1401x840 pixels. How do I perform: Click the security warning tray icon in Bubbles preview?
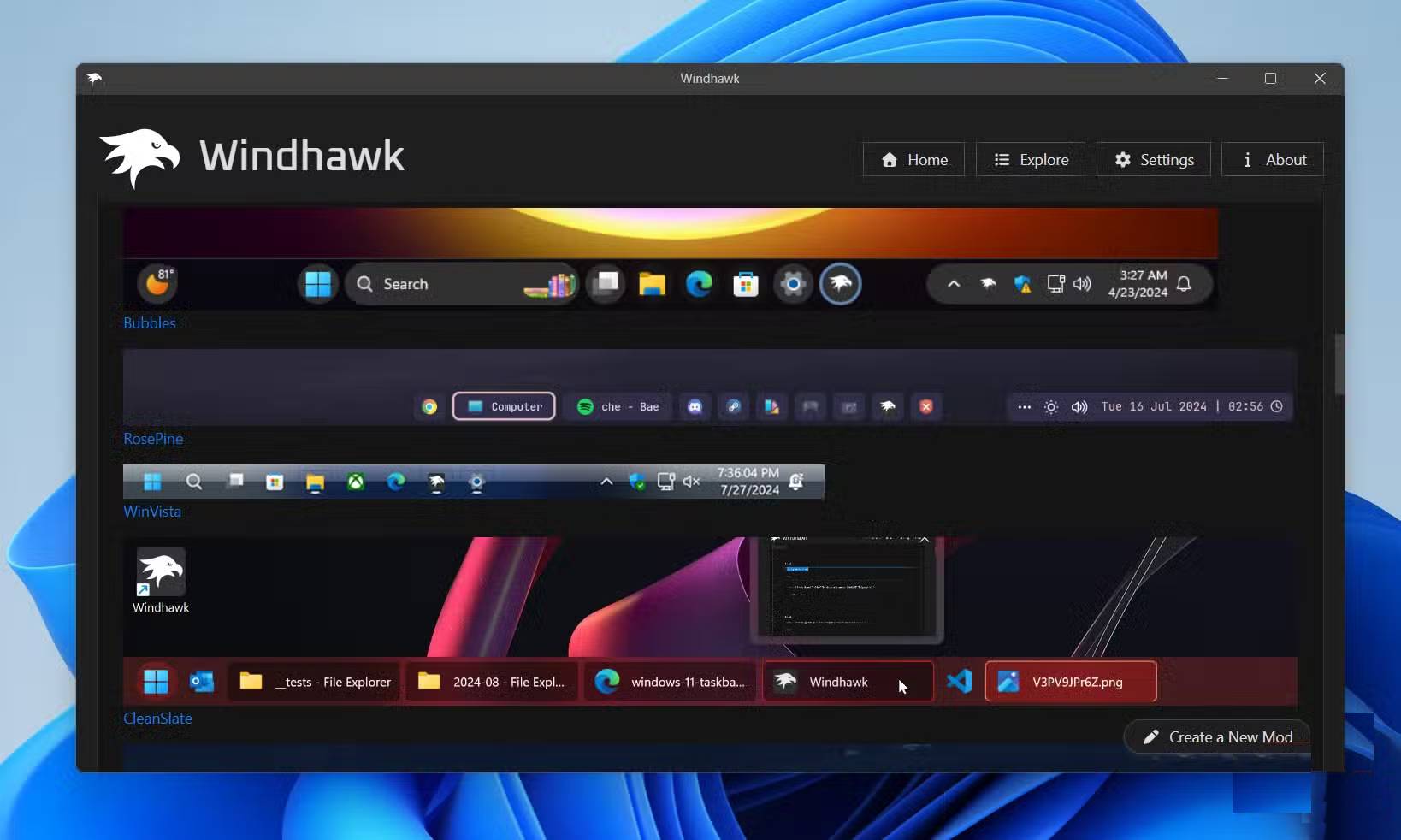[x=1022, y=284]
